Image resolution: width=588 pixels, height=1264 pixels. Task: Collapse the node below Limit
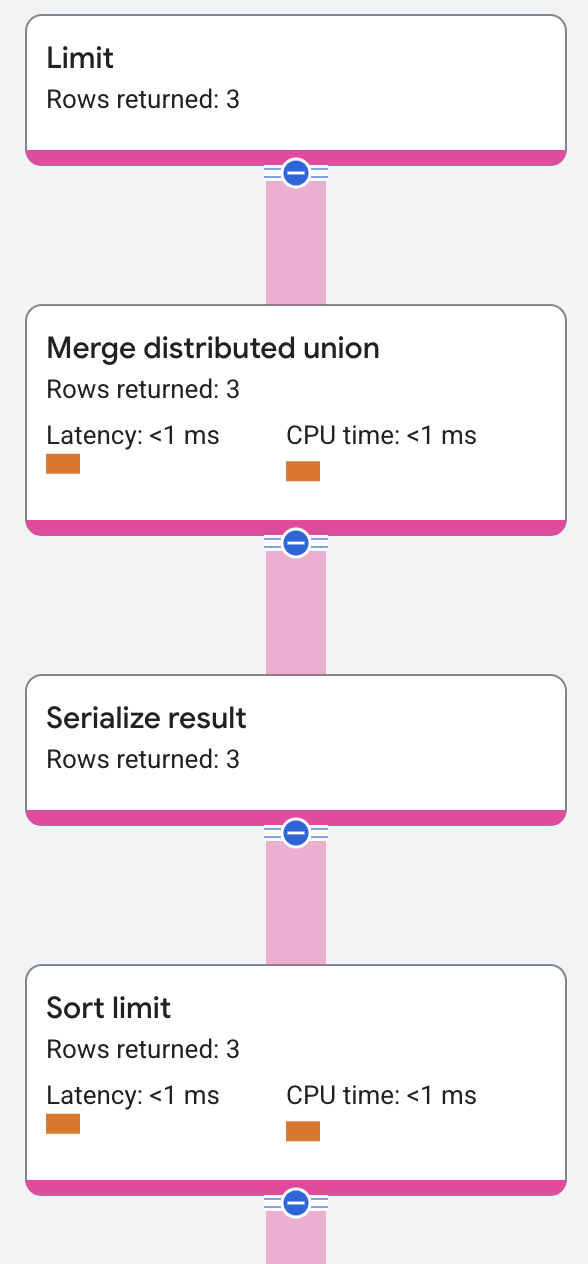(x=295, y=172)
